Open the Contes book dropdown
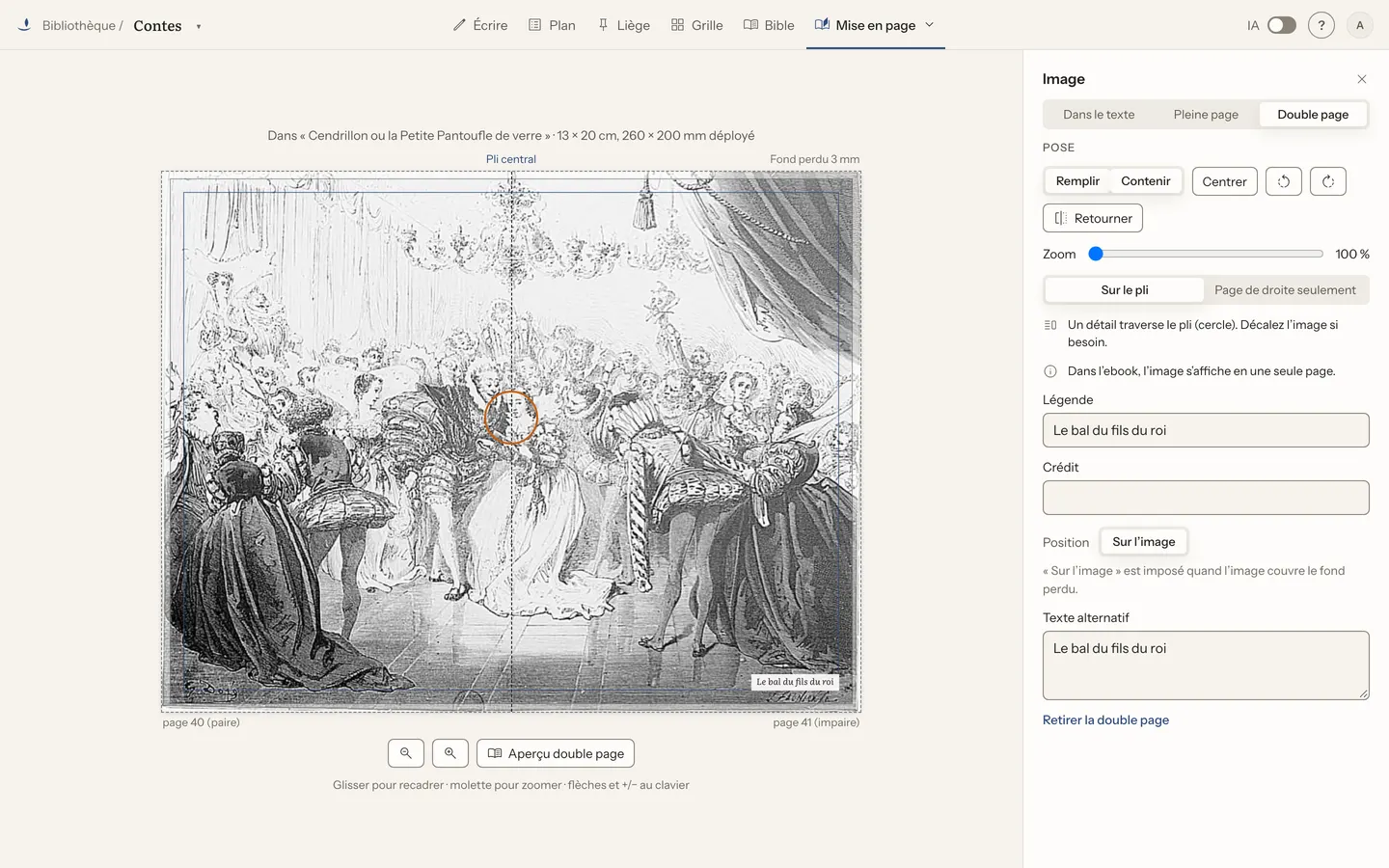Viewport: 1389px width, 868px height. [x=199, y=26]
